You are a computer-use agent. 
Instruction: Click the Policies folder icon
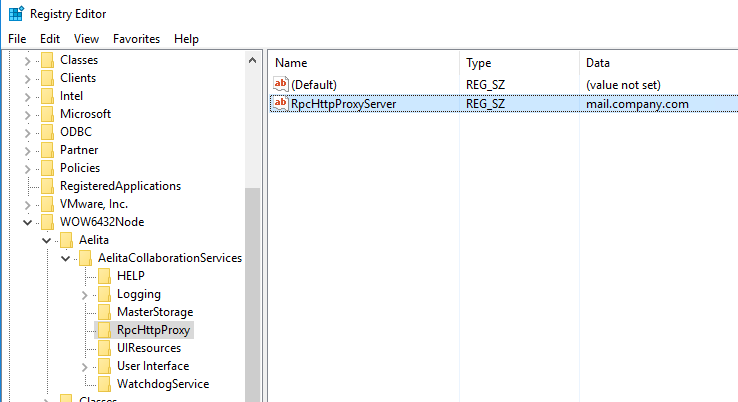(x=47, y=168)
